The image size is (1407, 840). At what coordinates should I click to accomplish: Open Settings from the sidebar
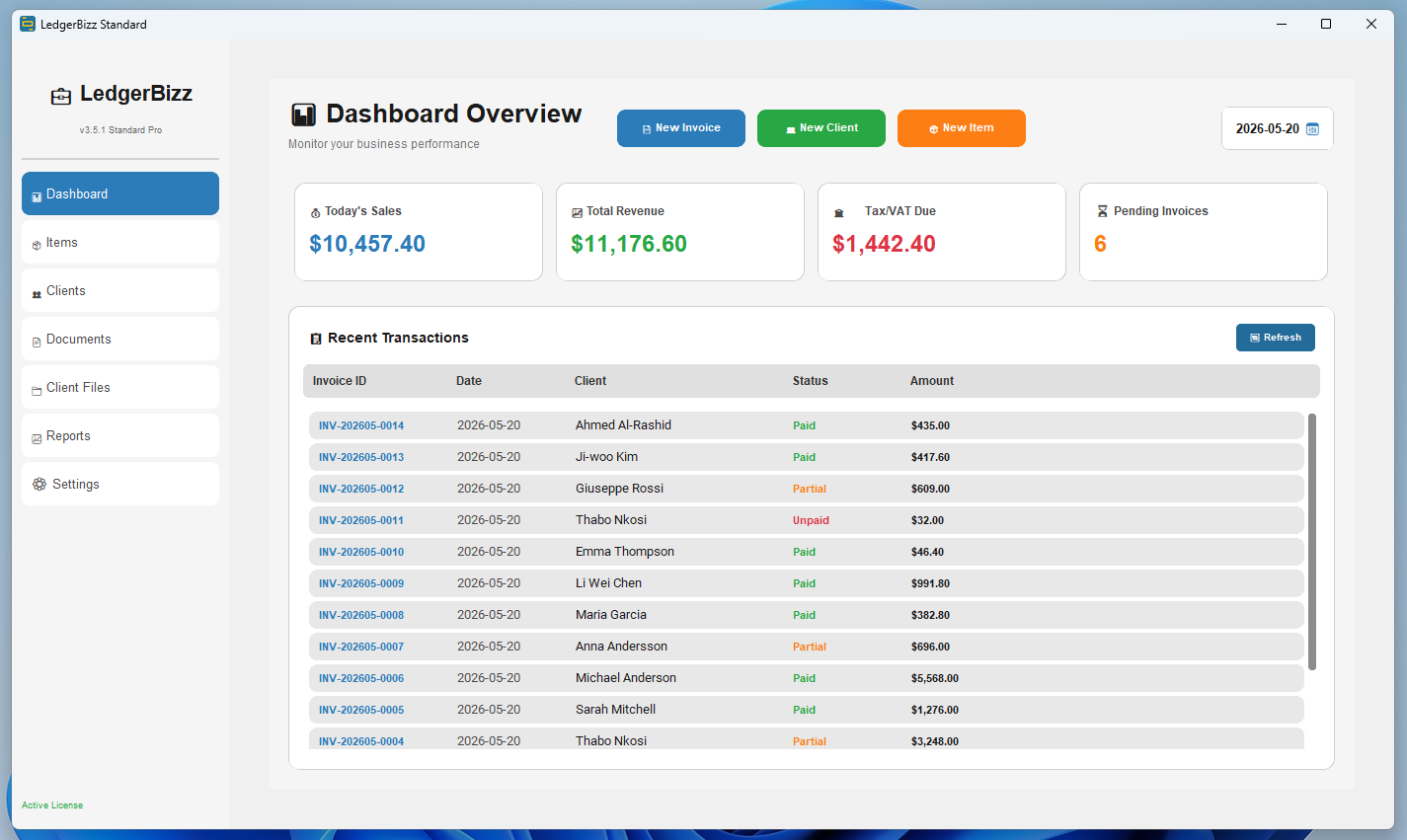coord(120,484)
